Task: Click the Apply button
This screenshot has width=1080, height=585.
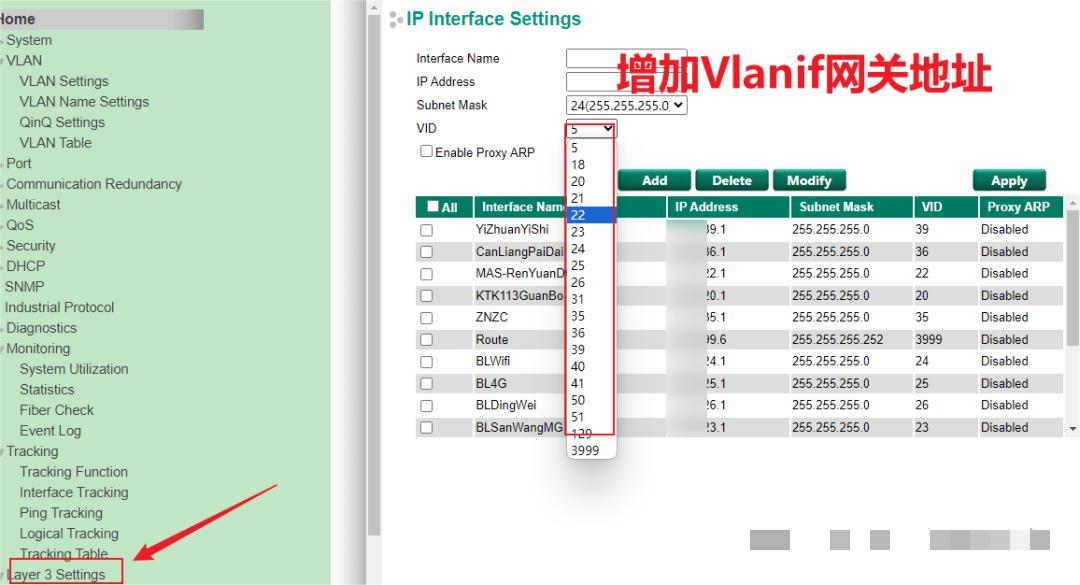Action: (x=1009, y=181)
